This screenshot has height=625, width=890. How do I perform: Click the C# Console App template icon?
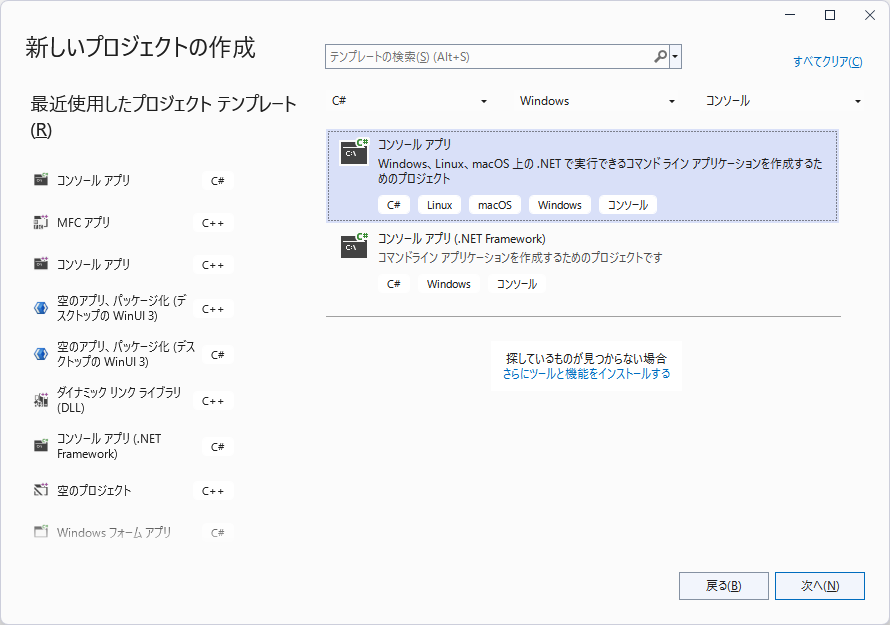coord(354,151)
